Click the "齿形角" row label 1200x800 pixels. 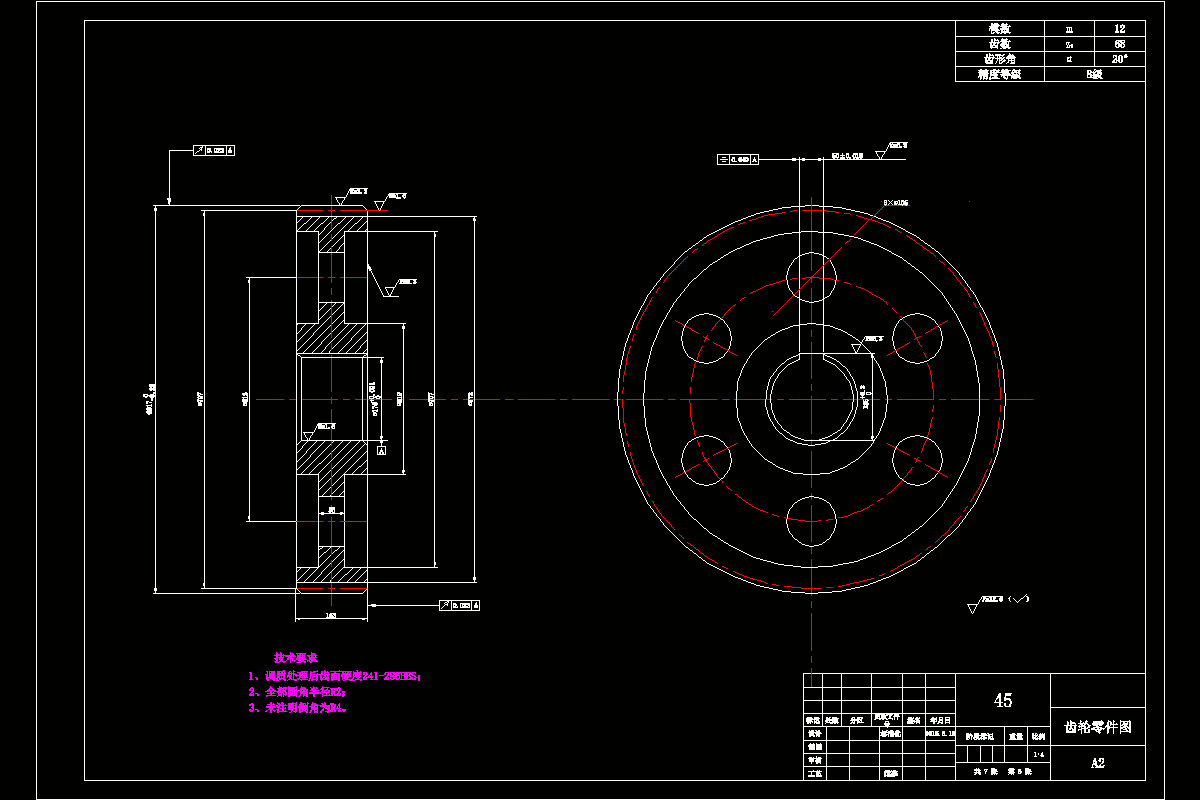1000,59
